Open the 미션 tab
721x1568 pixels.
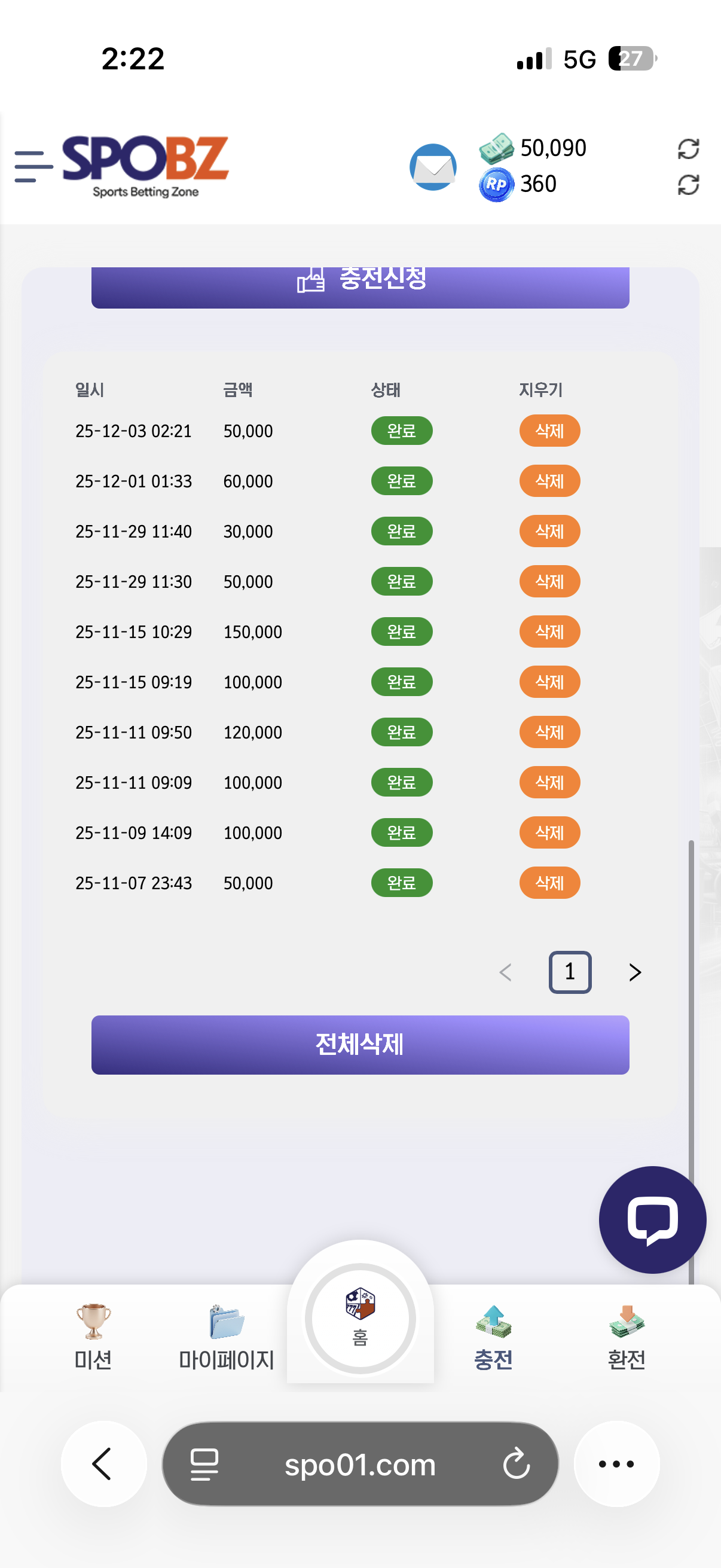(93, 1335)
